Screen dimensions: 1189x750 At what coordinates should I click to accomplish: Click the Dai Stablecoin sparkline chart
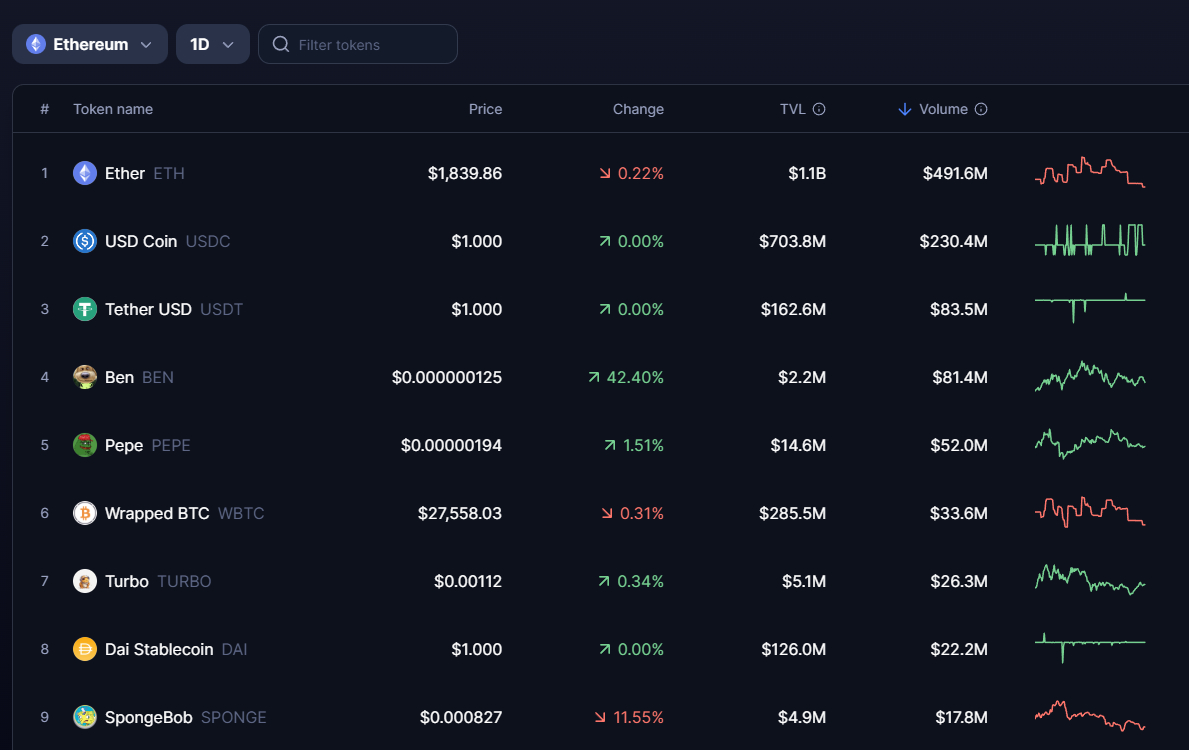tap(1090, 648)
